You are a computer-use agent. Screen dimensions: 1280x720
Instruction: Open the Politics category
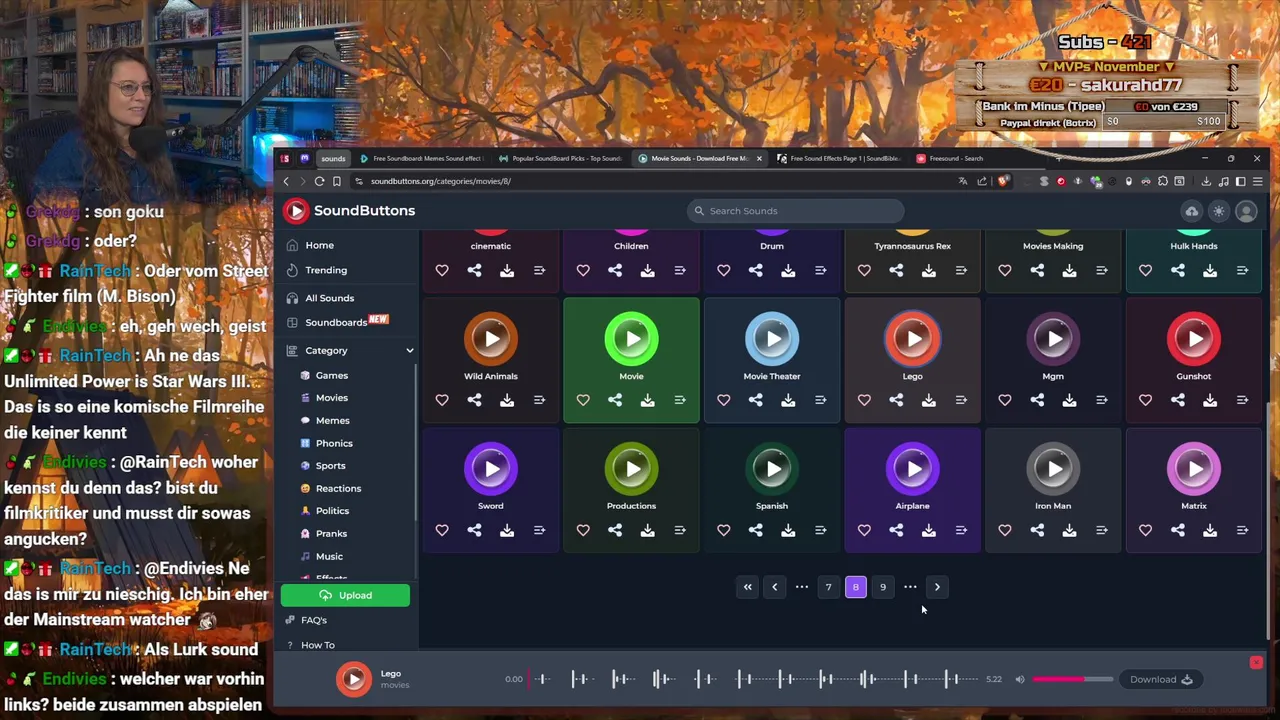[x=332, y=511]
